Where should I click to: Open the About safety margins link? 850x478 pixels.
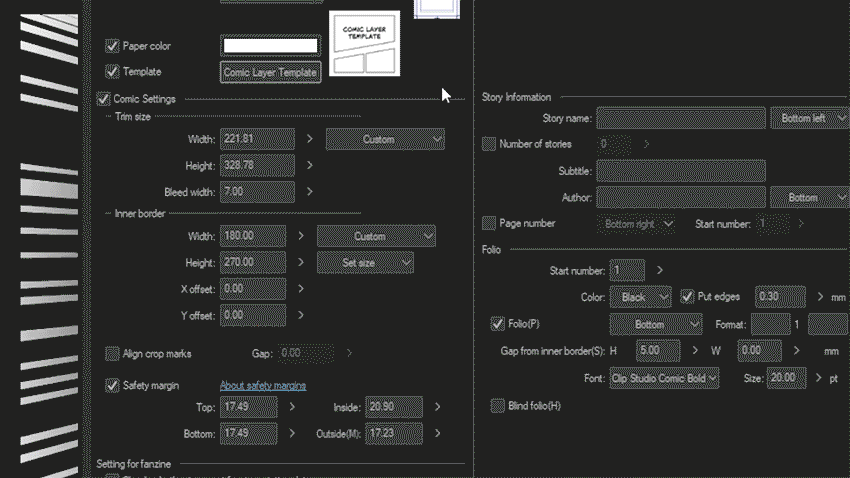tap(263, 385)
